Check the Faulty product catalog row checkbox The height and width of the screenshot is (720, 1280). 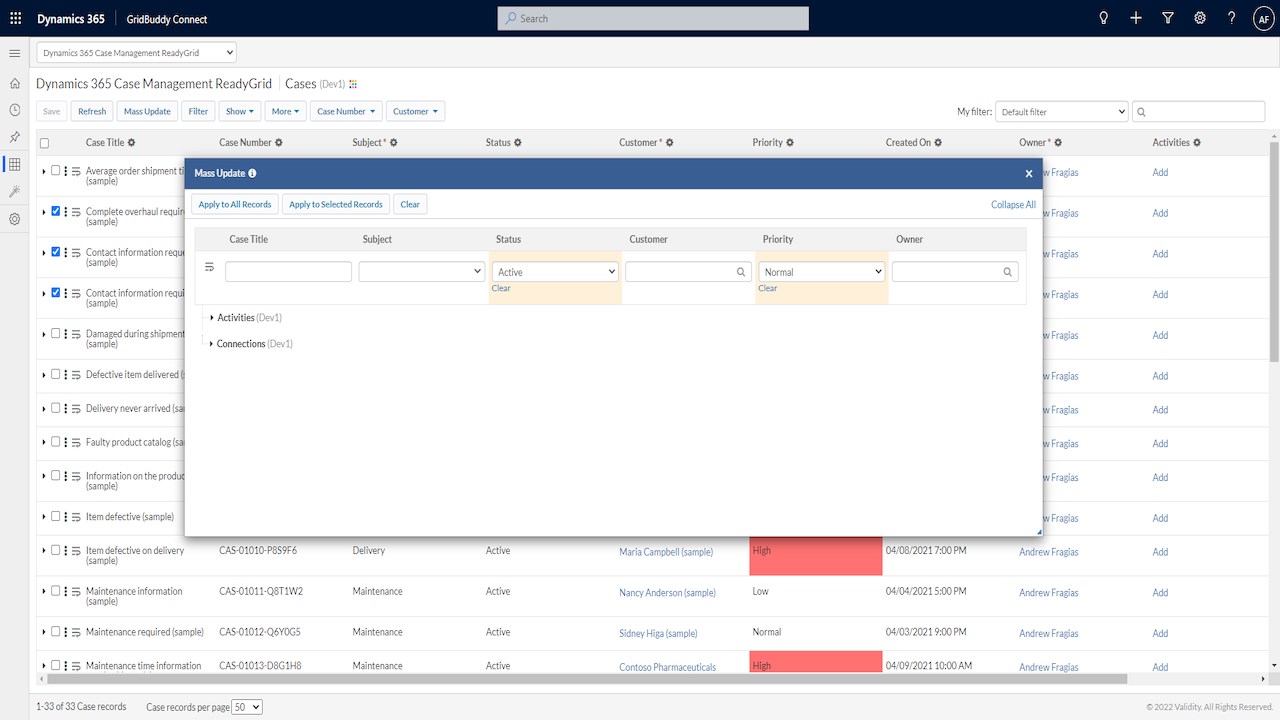(x=56, y=441)
